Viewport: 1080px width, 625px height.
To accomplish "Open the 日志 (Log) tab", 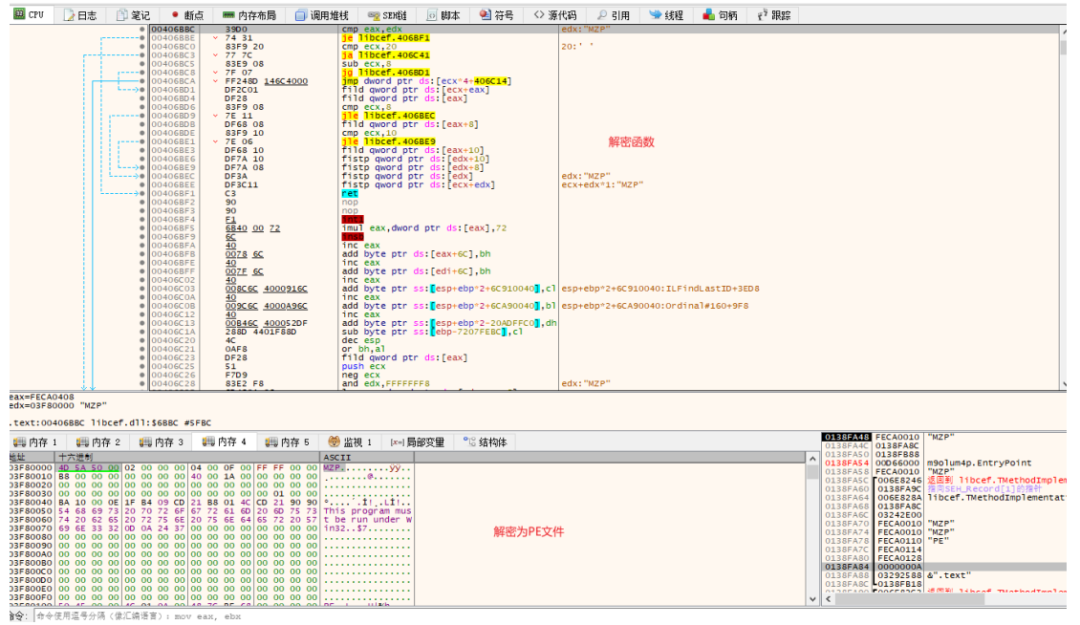I will click(80, 15).
